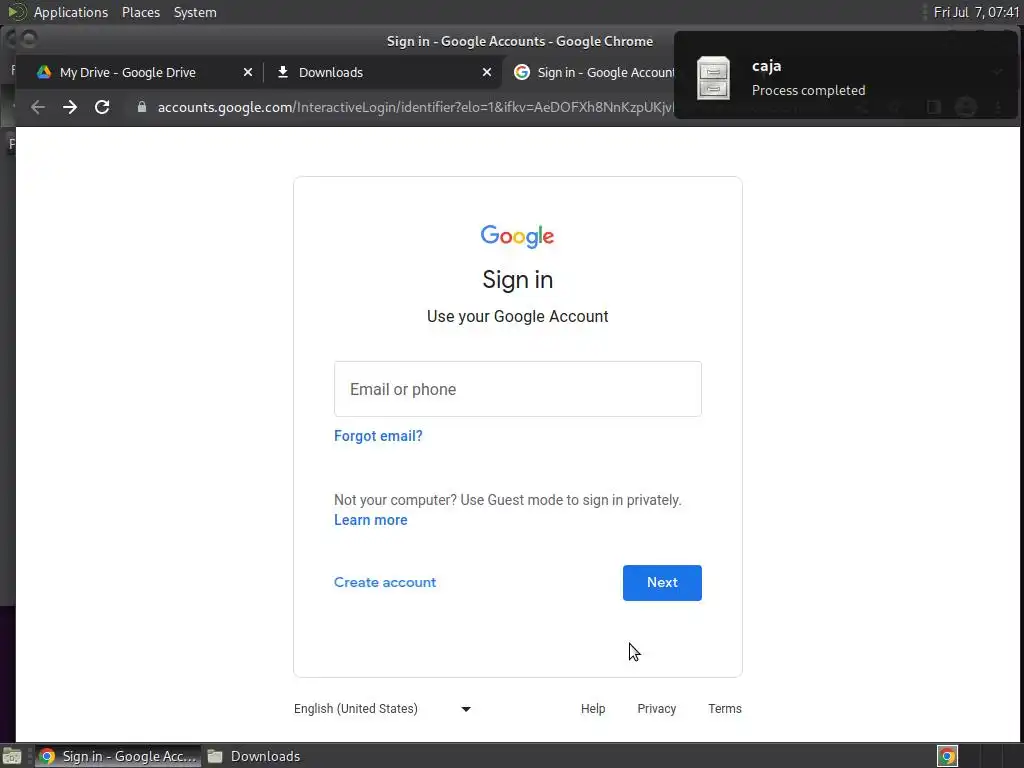Image resolution: width=1024 pixels, height=768 pixels.
Task: Click the Email or phone field
Action: [518, 389]
